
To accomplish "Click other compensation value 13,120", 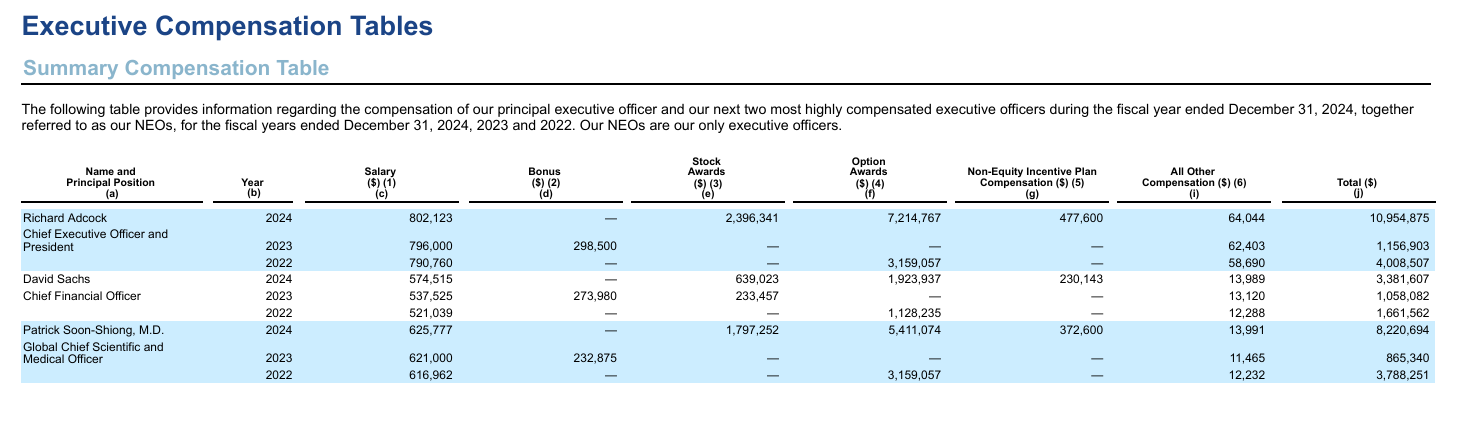I will pos(1247,296).
